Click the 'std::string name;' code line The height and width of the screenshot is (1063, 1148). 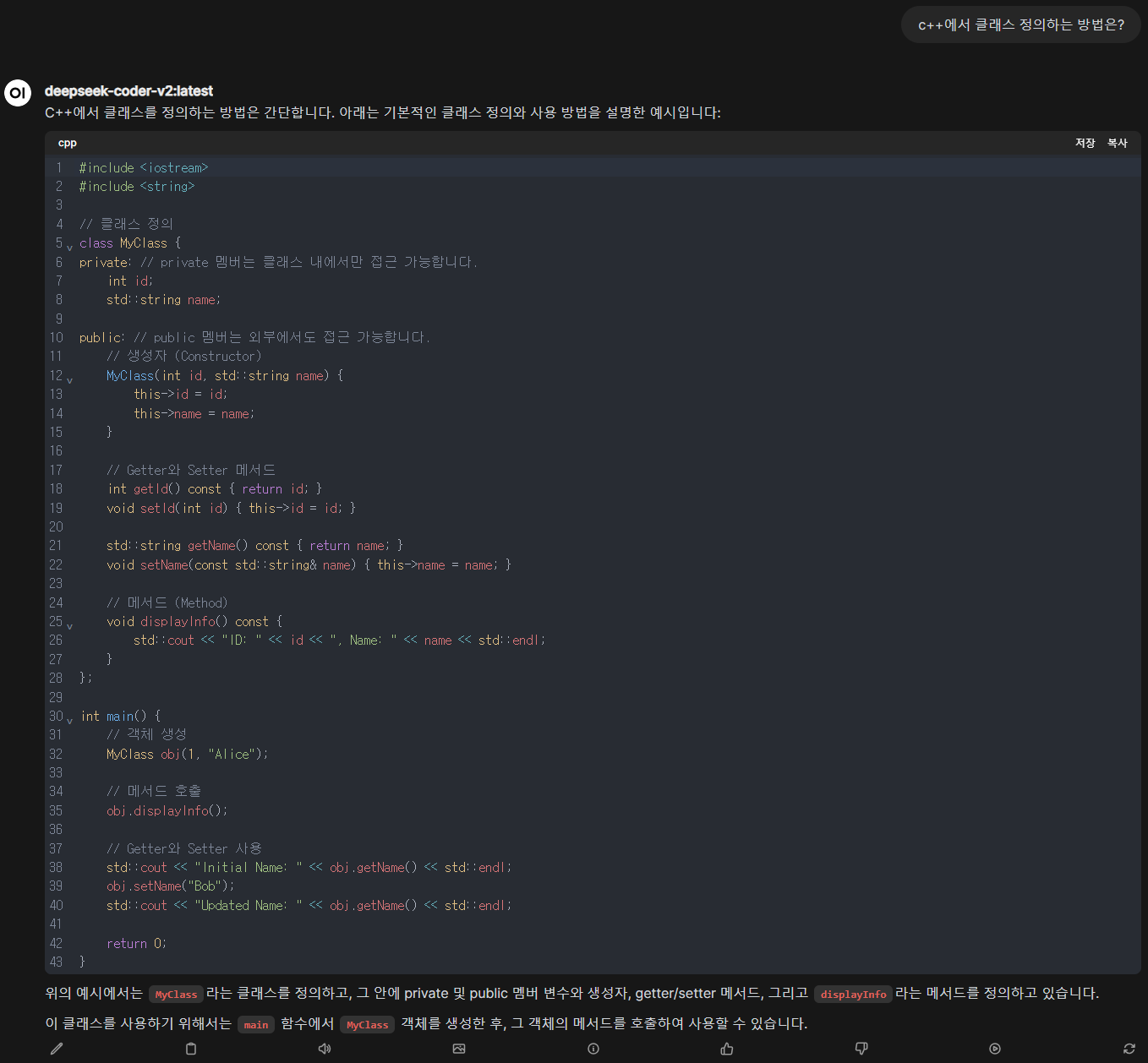click(x=164, y=299)
